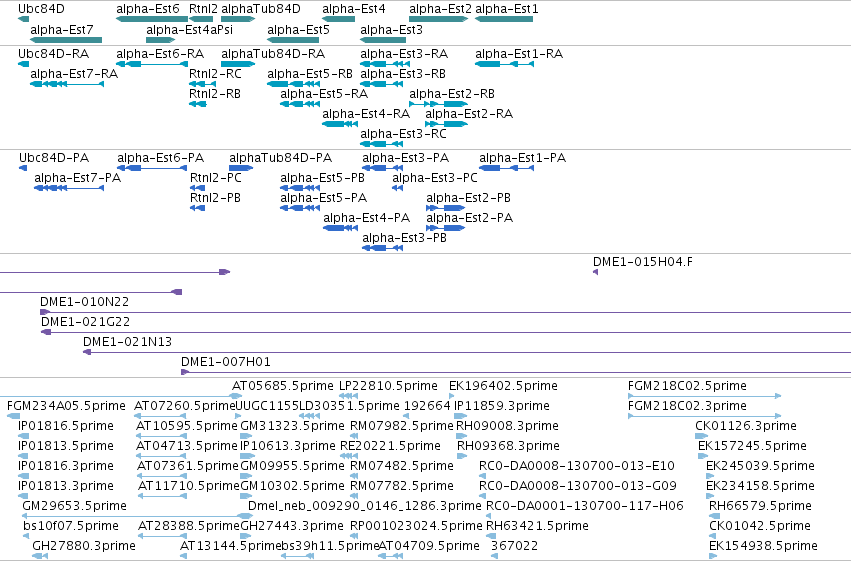This screenshot has width=851, height=561.
Task: Select EST RC0-DA0008-130700-013-E10
Action: (x=482, y=476)
